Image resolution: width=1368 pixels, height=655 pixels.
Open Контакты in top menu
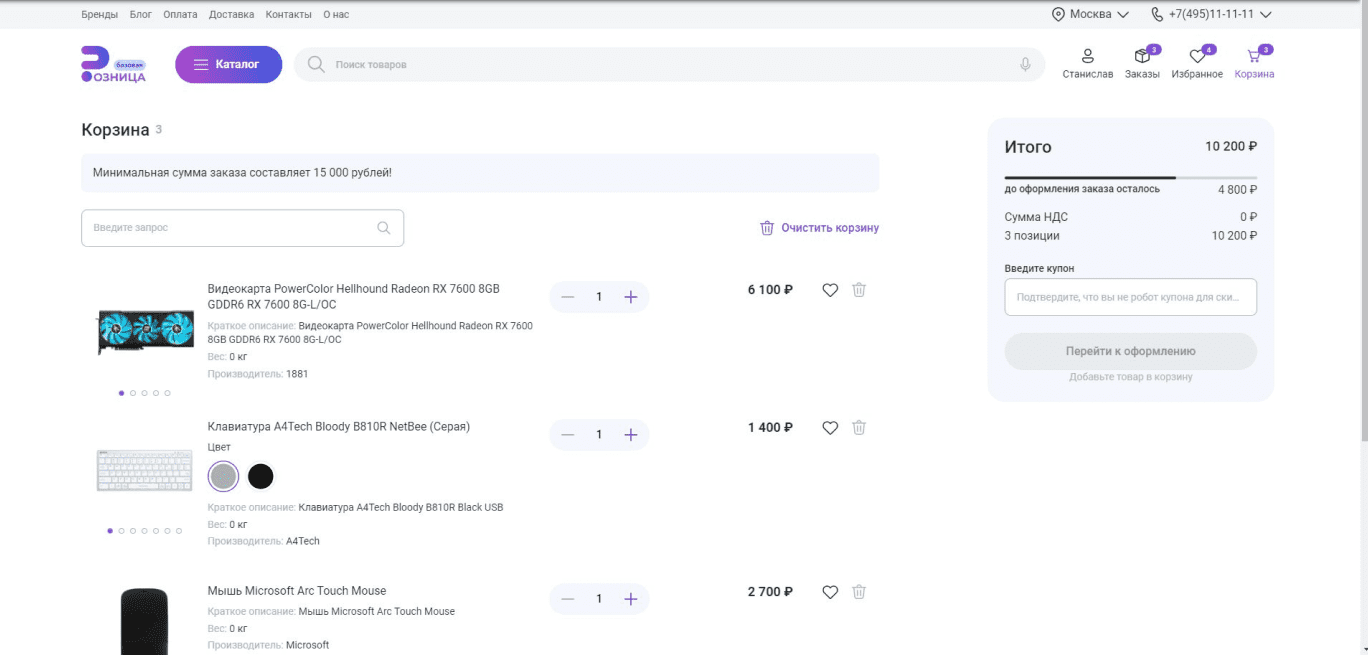pyautogui.click(x=289, y=15)
